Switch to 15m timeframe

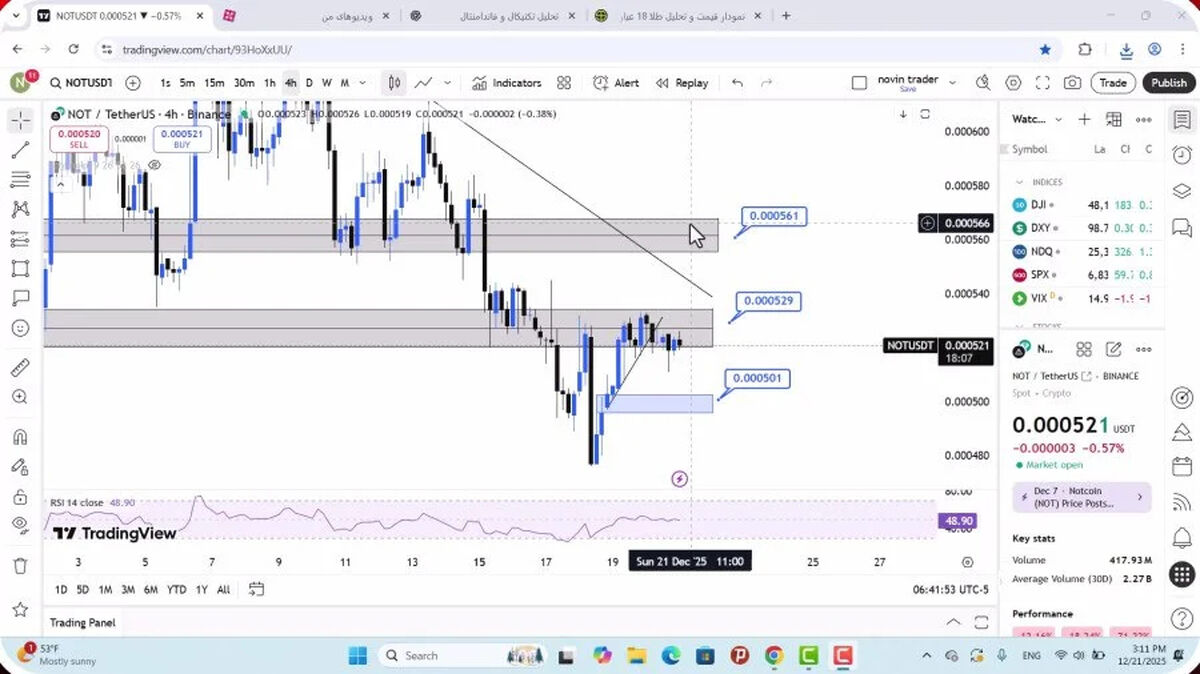[214, 83]
